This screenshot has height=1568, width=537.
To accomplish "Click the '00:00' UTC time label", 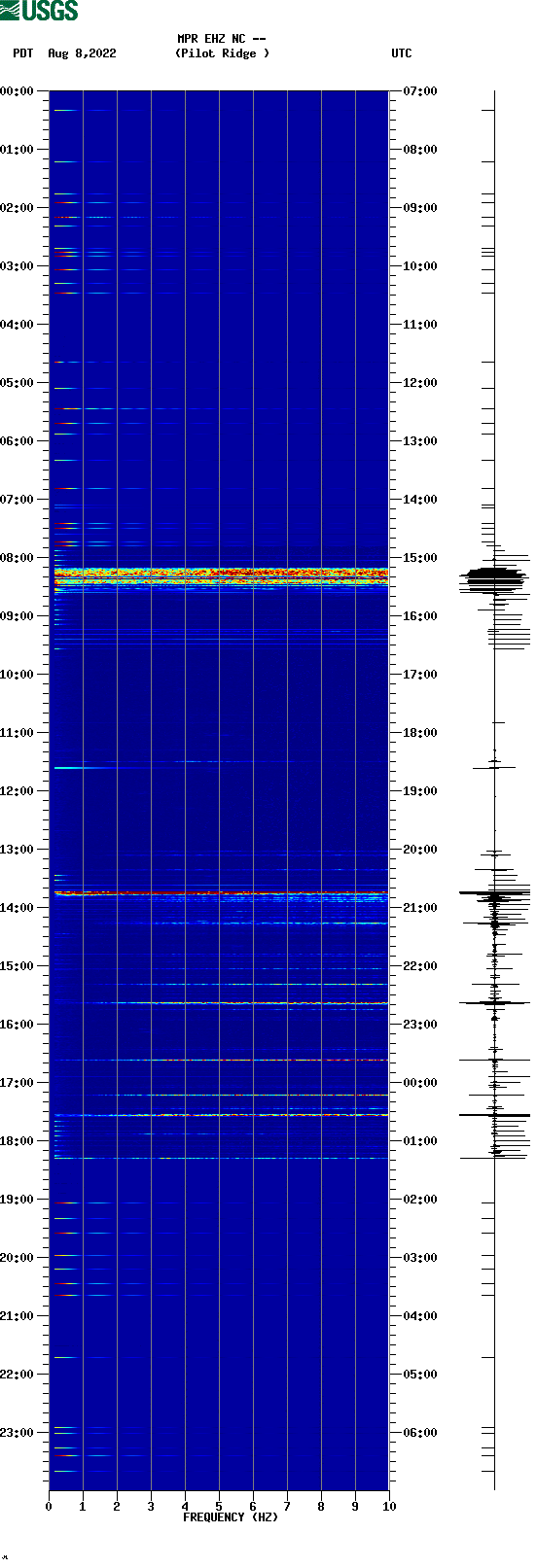I will pyautogui.click(x=420, y=1083).
